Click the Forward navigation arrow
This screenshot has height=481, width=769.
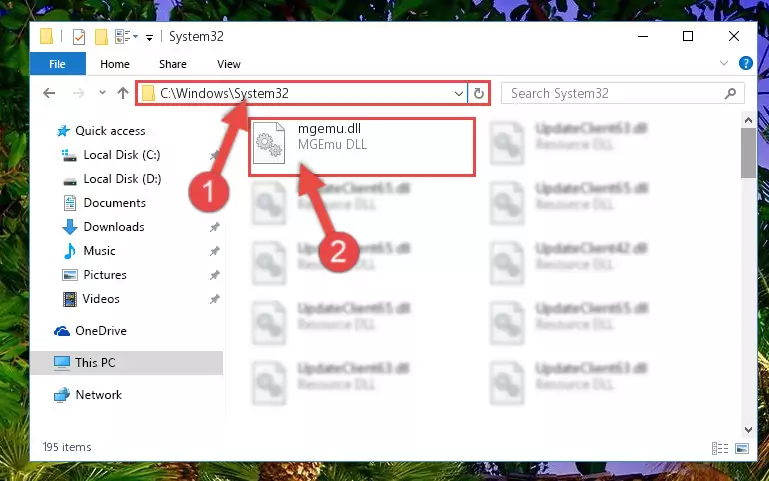(x=78, y=93)
